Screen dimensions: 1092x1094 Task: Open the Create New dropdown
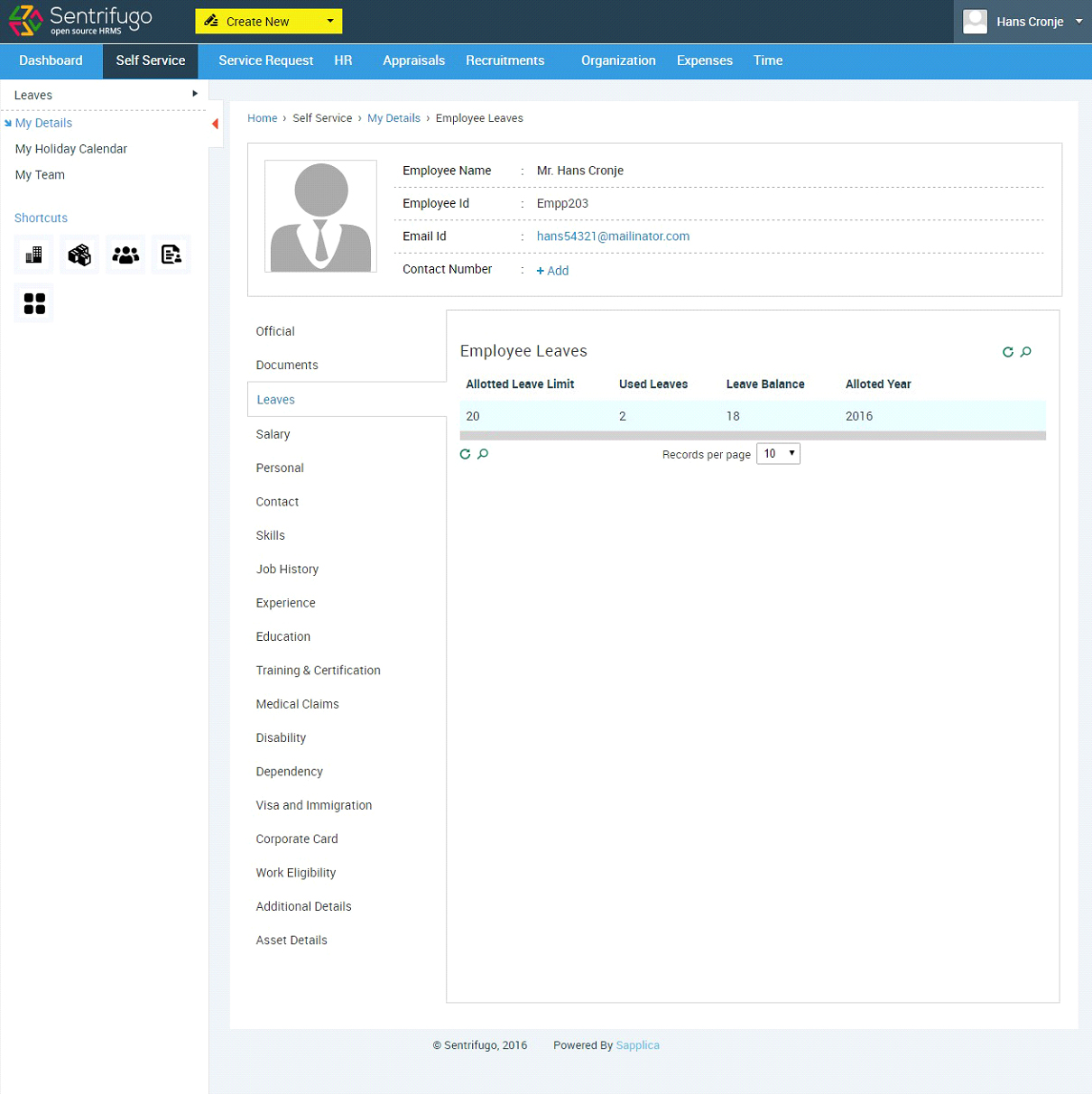(x=269, y=21)
